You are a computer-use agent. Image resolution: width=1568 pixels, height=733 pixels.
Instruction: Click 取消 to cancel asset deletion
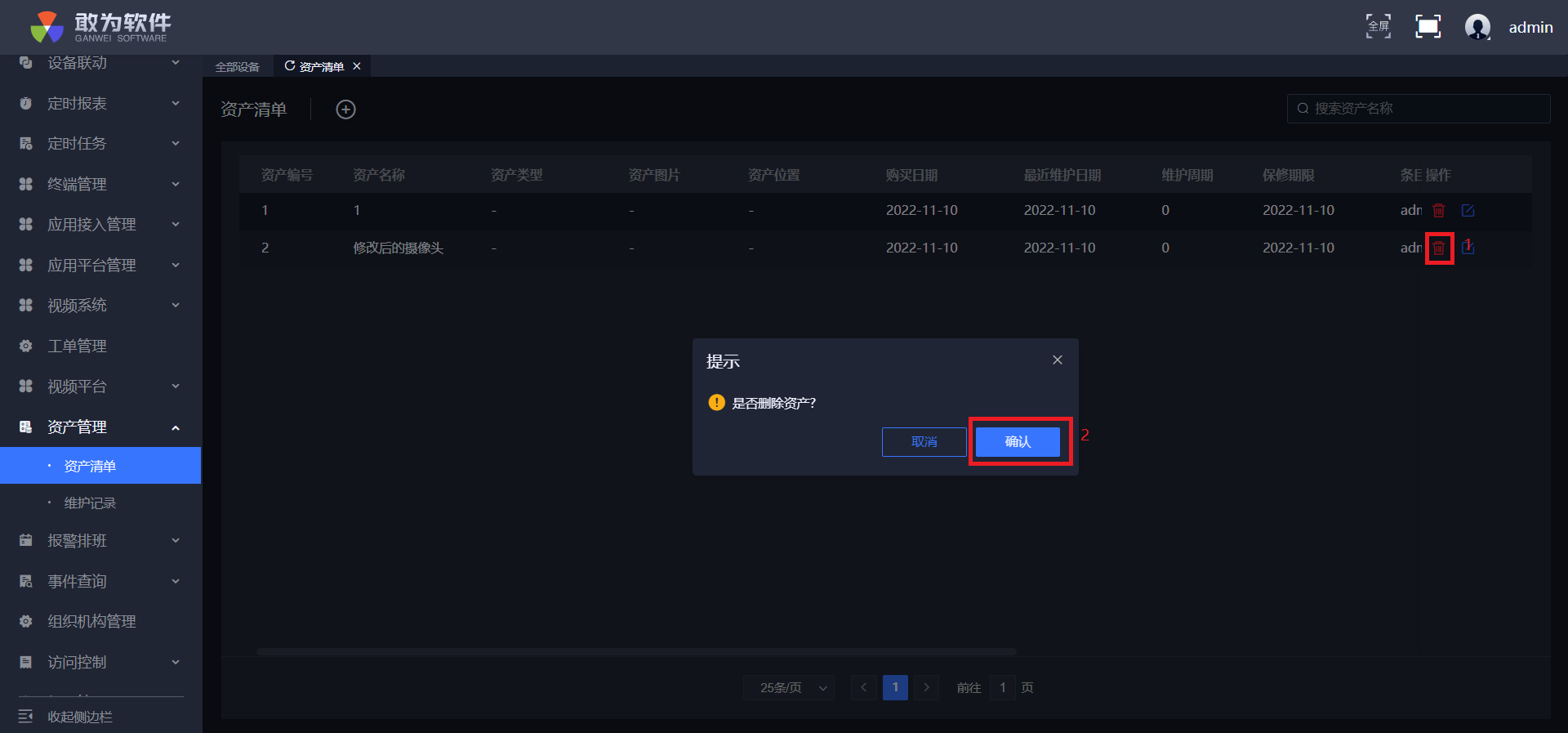(x=924, y=442)
